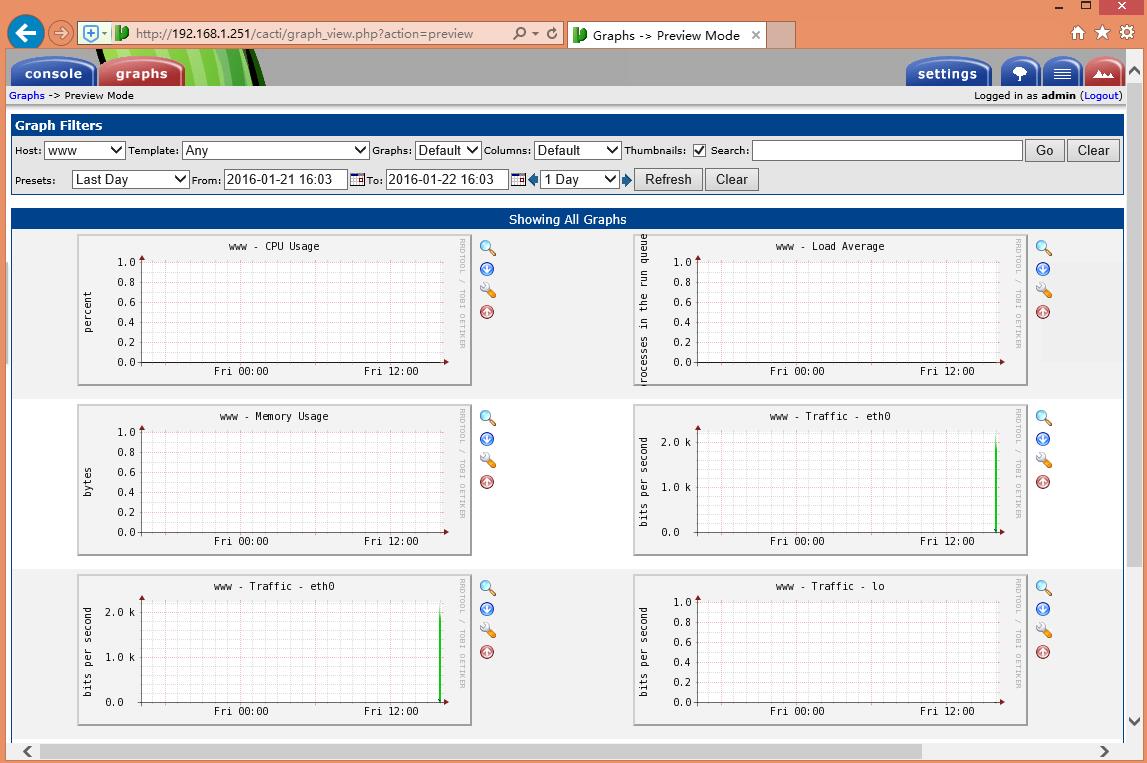Click page-top red arrow beside Traffic - lo graph
Viewport: 1147px width, 763px height.
point(1043,652)
